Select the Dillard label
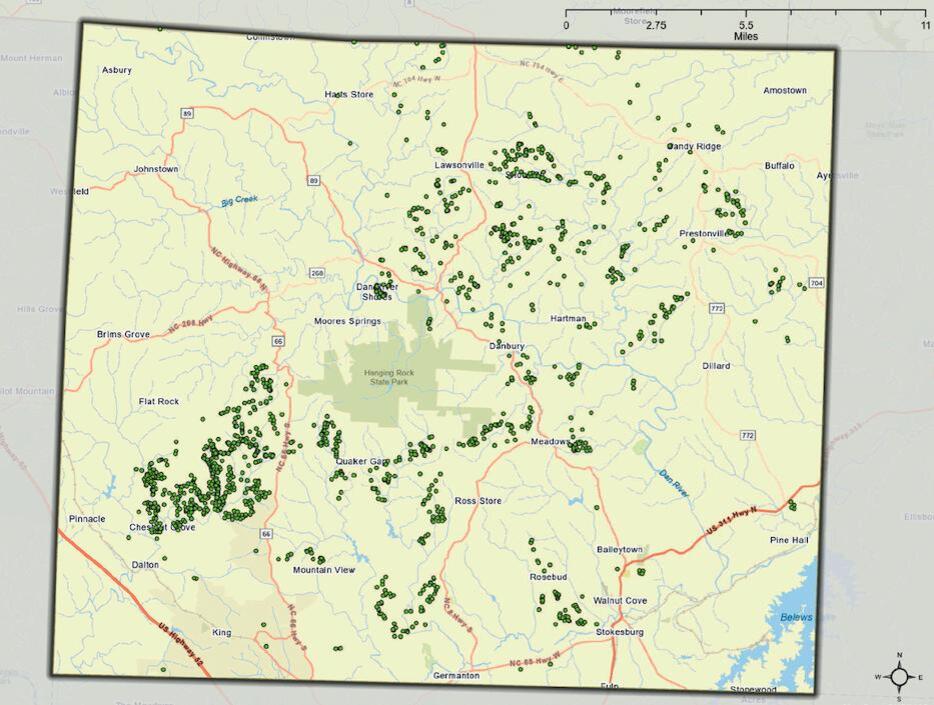This screenshot has height=705, width=934. 716,366
